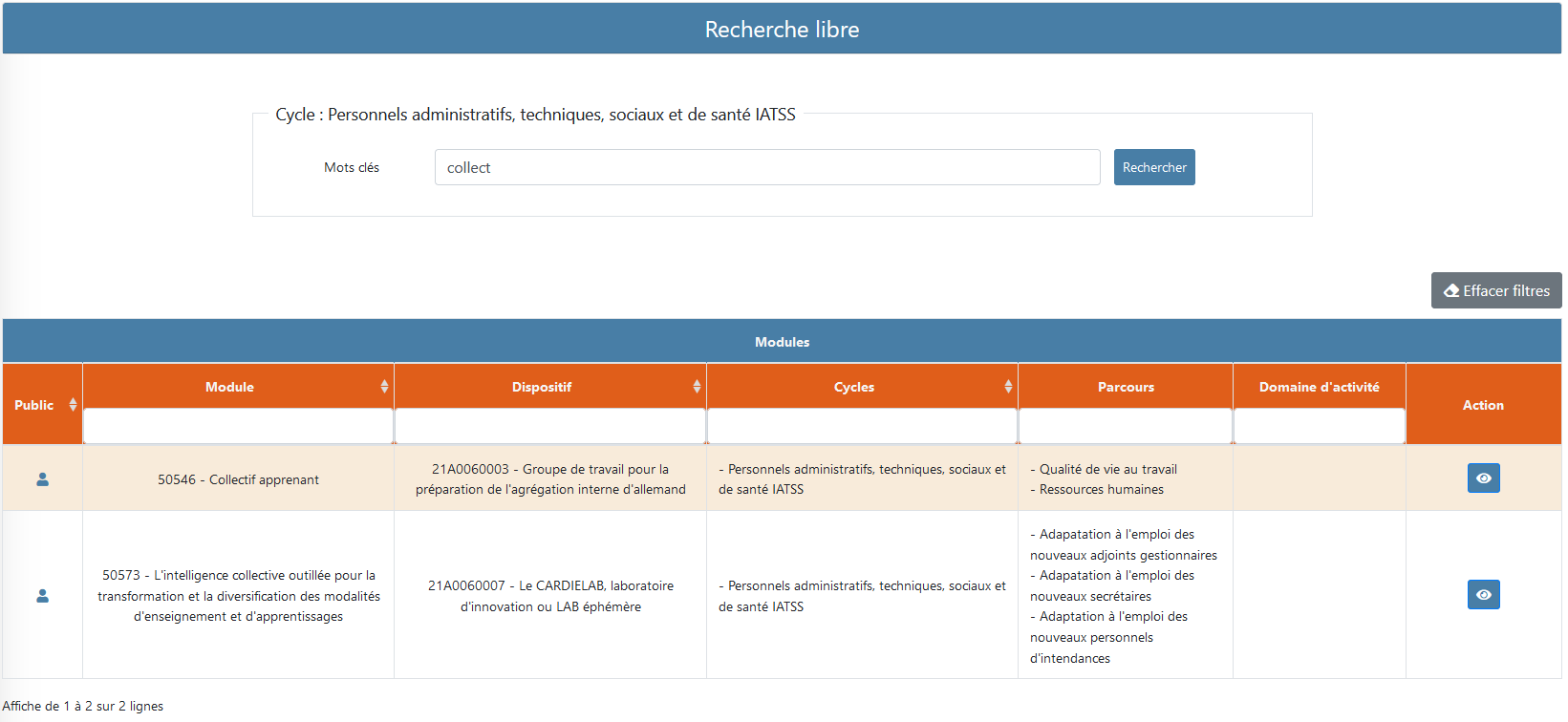Click cell '50546 - Collectif apprenant'
The image size is (1568, 722).
tap(238, 479)
